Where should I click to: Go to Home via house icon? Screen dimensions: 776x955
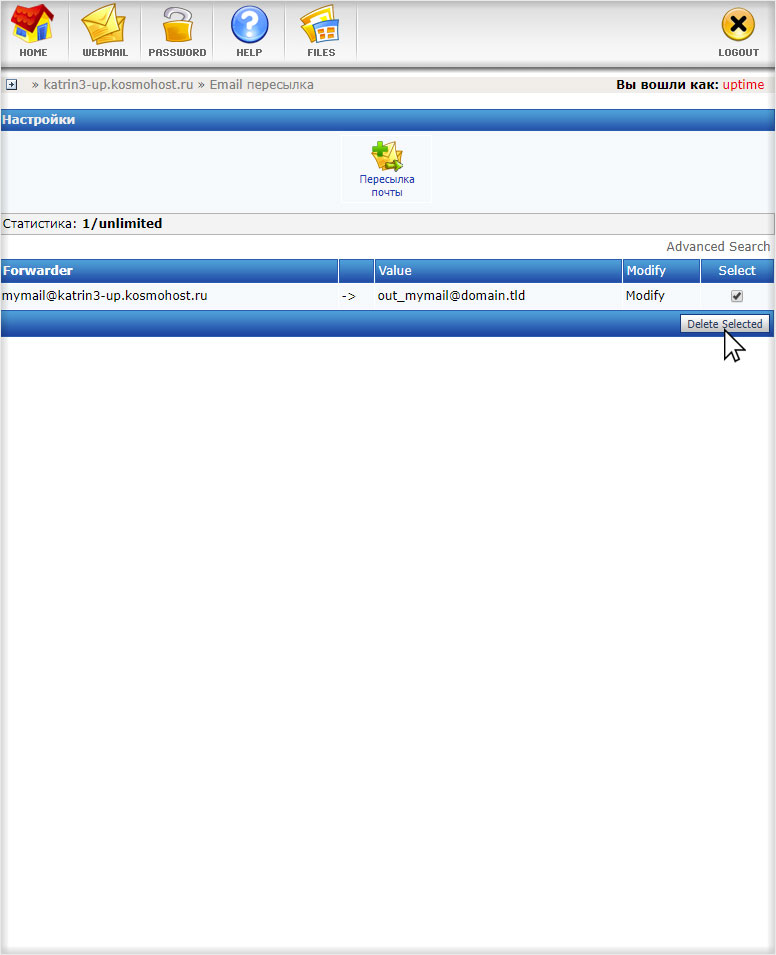coord(33,25)
